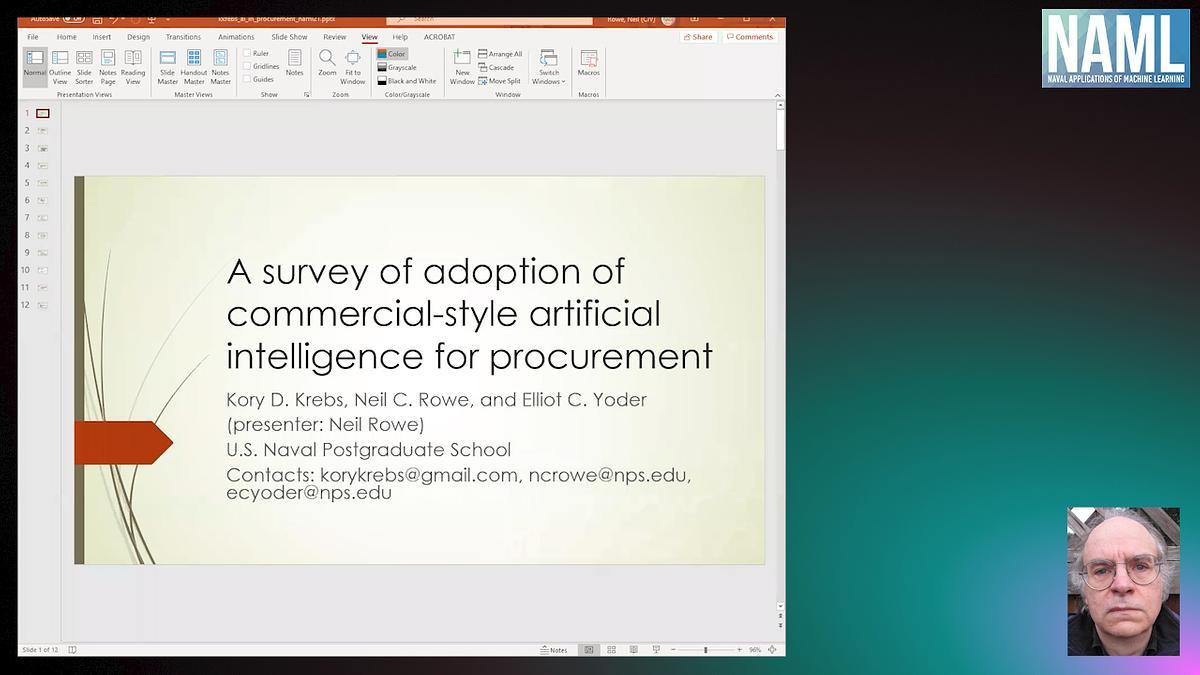Open the Slide Sorter view
Viewport: 1200px width, 675px height.
pos(84,67)
